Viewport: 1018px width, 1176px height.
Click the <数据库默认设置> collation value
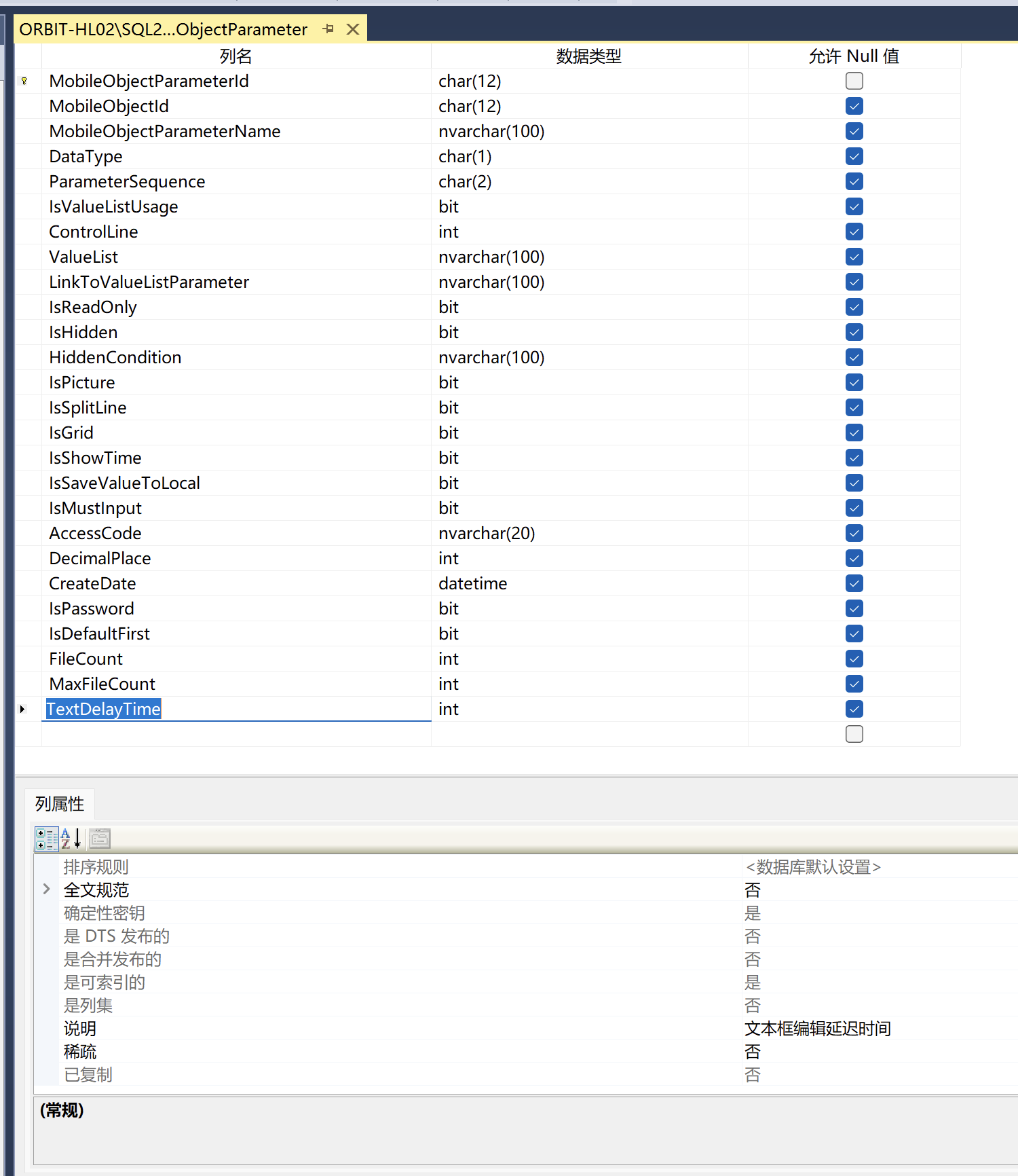click(813, 867)
